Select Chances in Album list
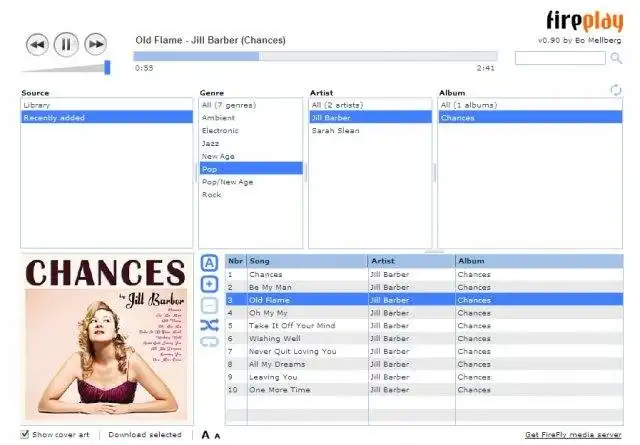 tap(530, 118)
